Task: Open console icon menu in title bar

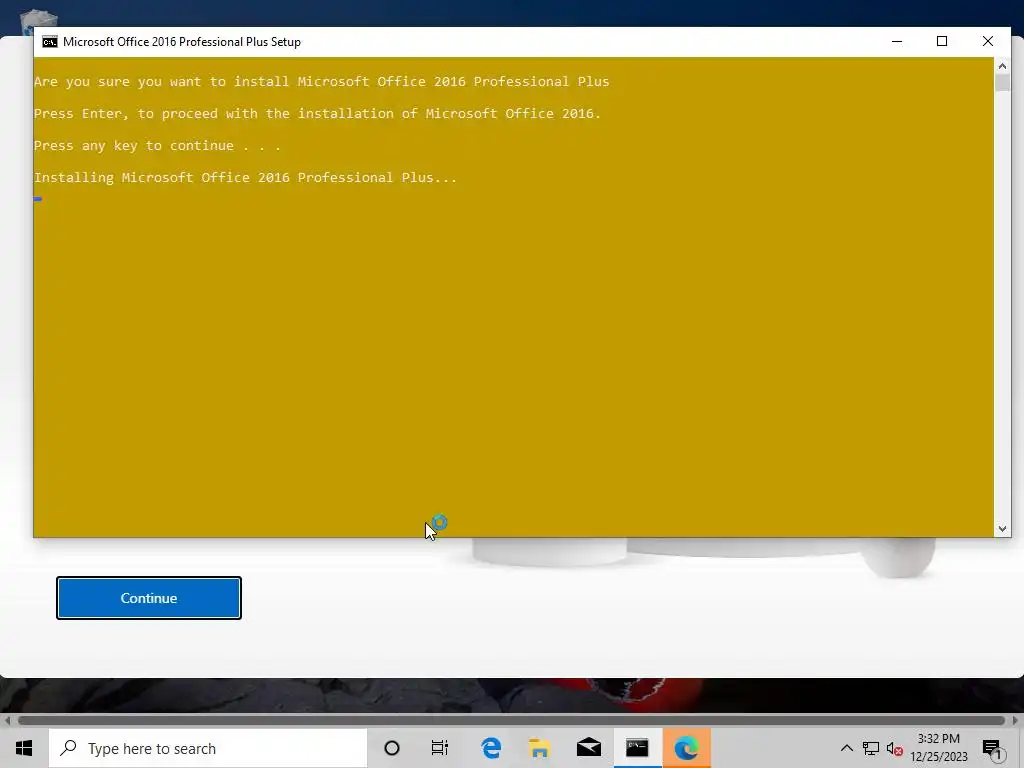Action: pyautogui.click(x=50, y=42)
